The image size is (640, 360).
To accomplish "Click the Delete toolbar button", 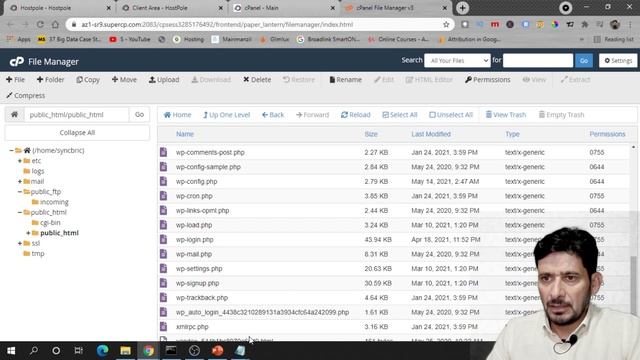I will click(257, 80).
